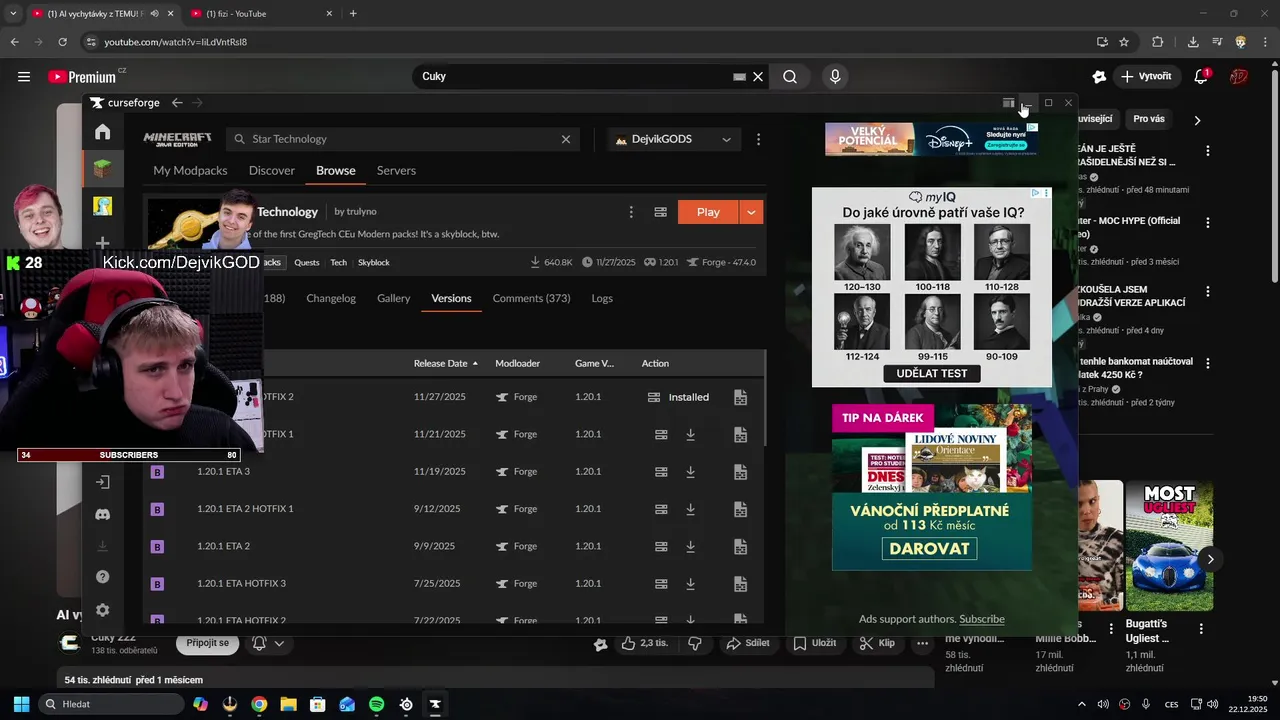
Task: Click the CurseForge sign-in icon
Action: click(102, 482)
